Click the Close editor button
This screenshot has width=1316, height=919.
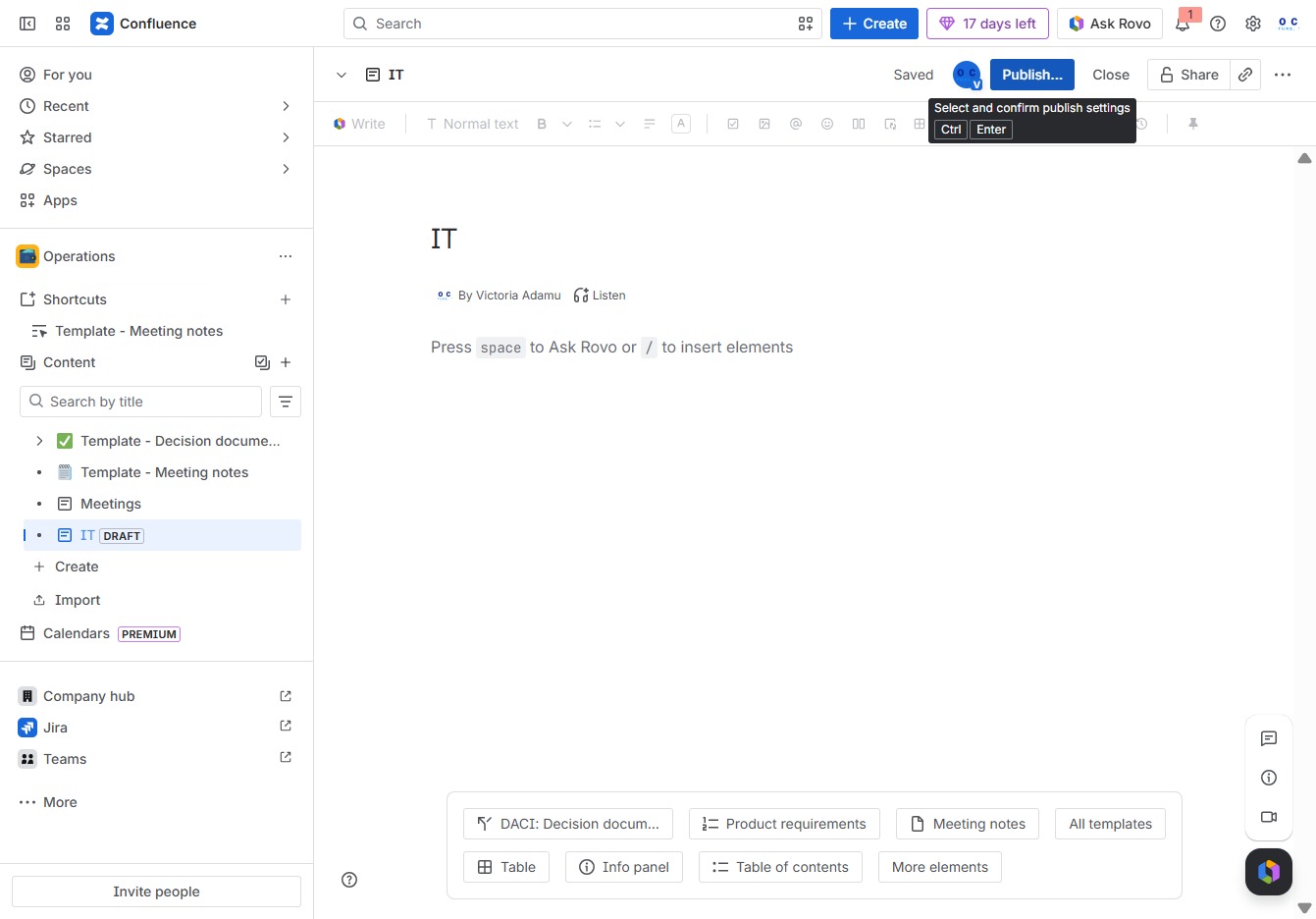(x=1111, y=75)
